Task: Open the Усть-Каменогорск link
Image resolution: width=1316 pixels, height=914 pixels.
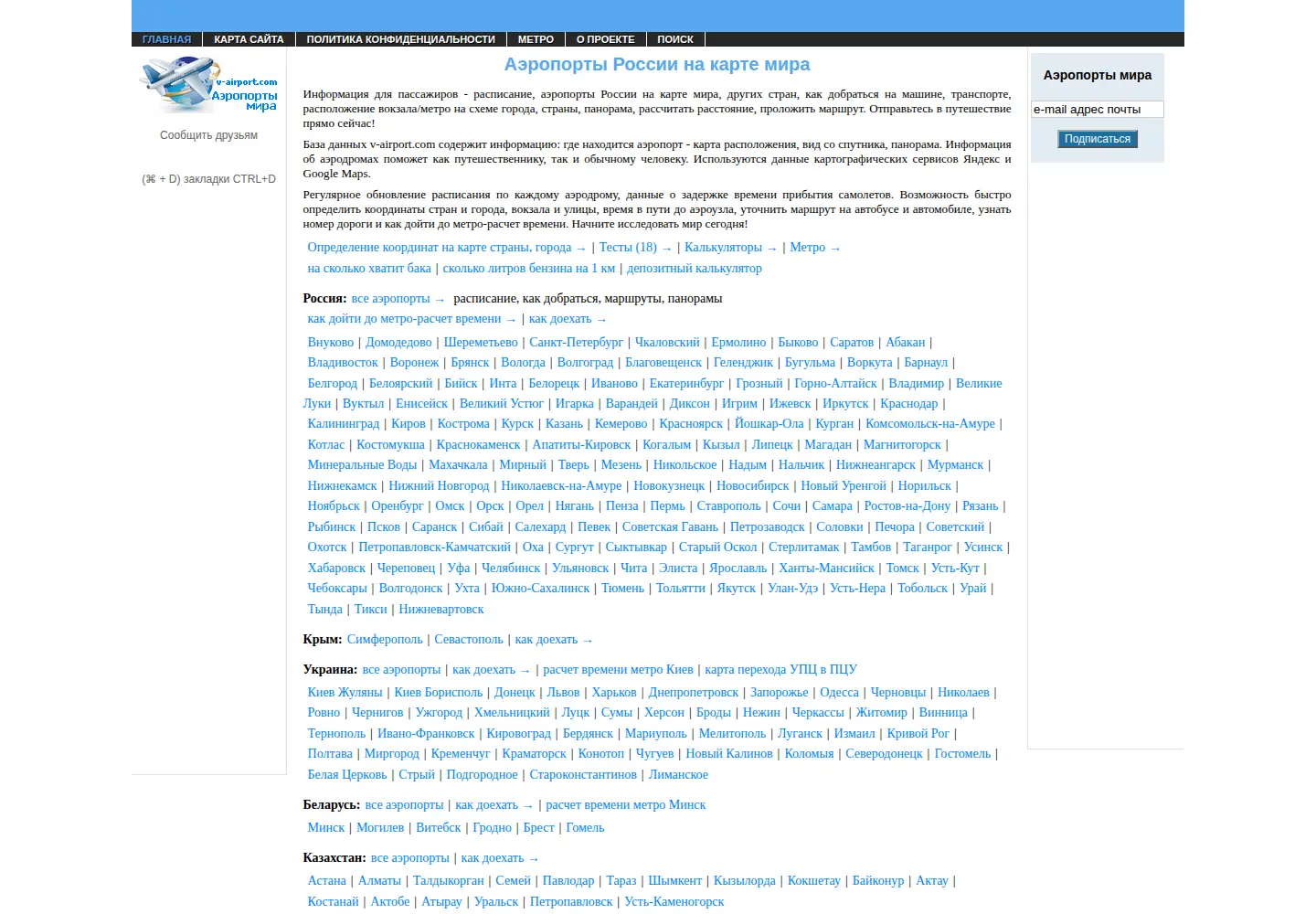Action: point(674,902)
